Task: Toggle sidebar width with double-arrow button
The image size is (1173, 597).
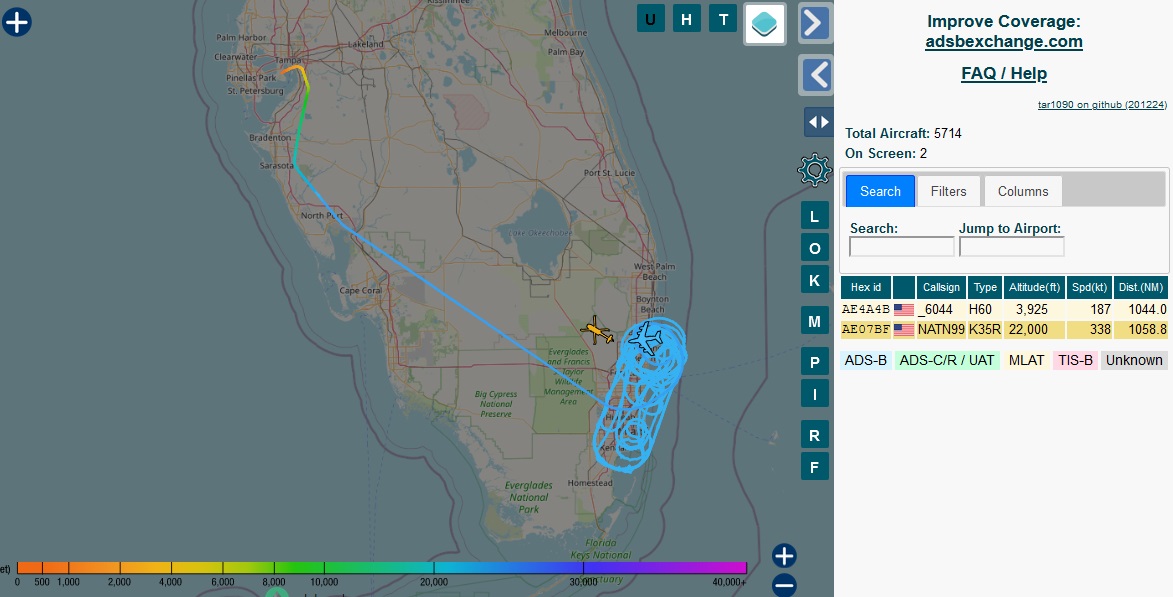Action: point(818,122)
